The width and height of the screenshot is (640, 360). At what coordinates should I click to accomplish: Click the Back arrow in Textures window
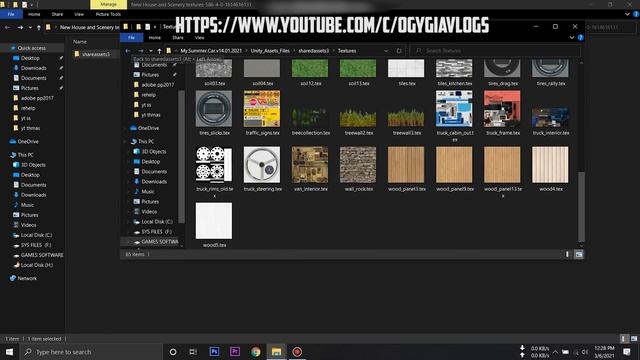[128, 51]
